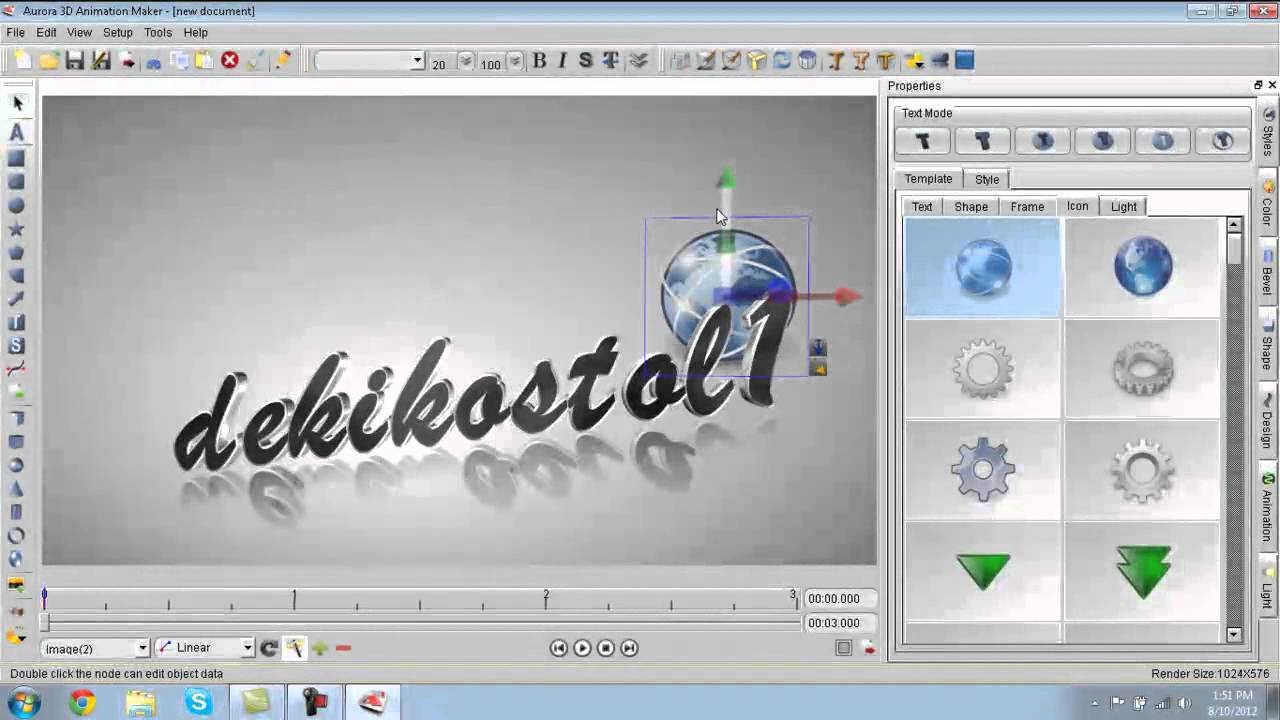Open Google Chrome from the taskbar

82,703
